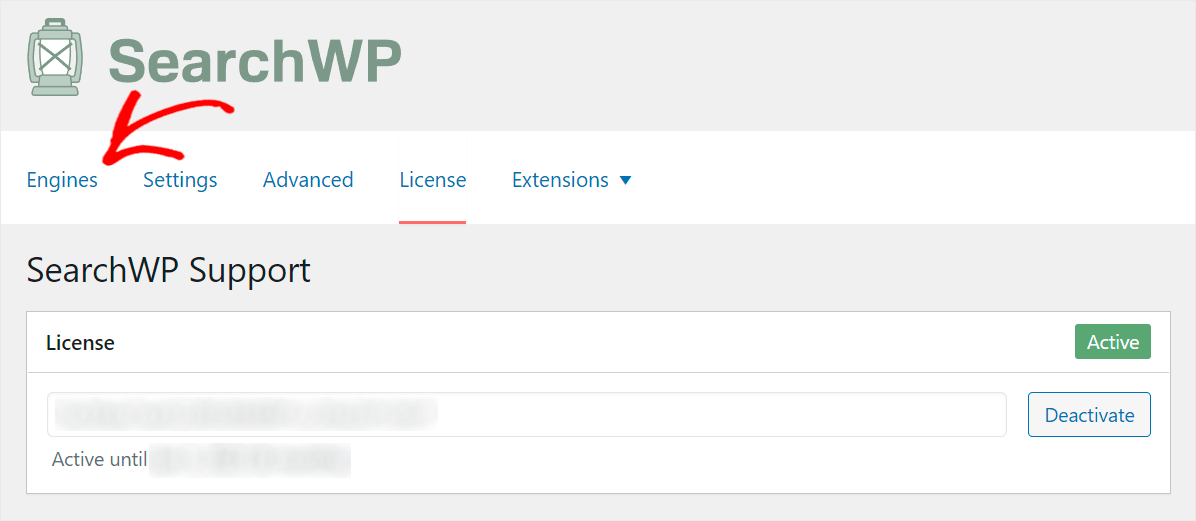Click the License section title
The width and height of the screenshot is (1196, 521).
80,343
